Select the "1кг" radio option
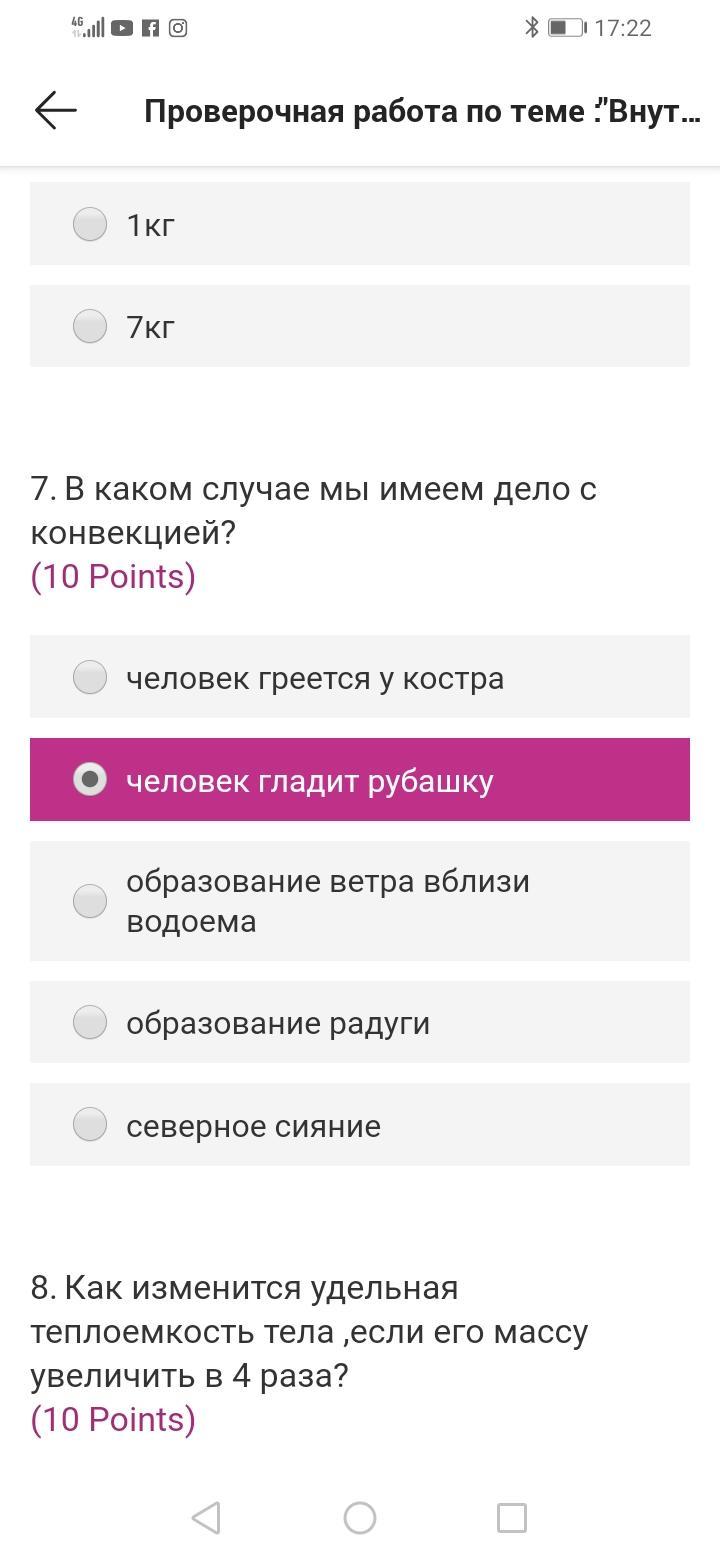Viewport: 720px width, 1560px height. 90,224
